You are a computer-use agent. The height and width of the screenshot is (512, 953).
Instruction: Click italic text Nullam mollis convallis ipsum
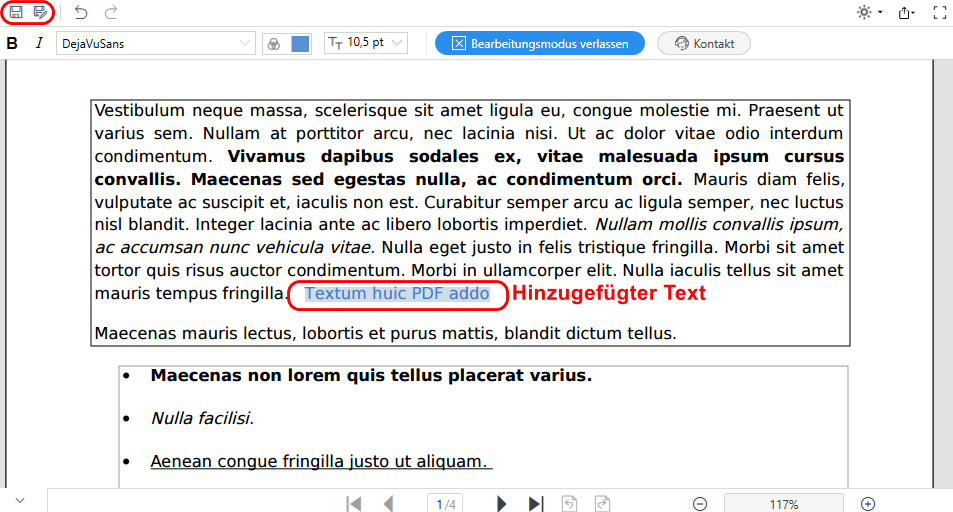tap(719, 224)
